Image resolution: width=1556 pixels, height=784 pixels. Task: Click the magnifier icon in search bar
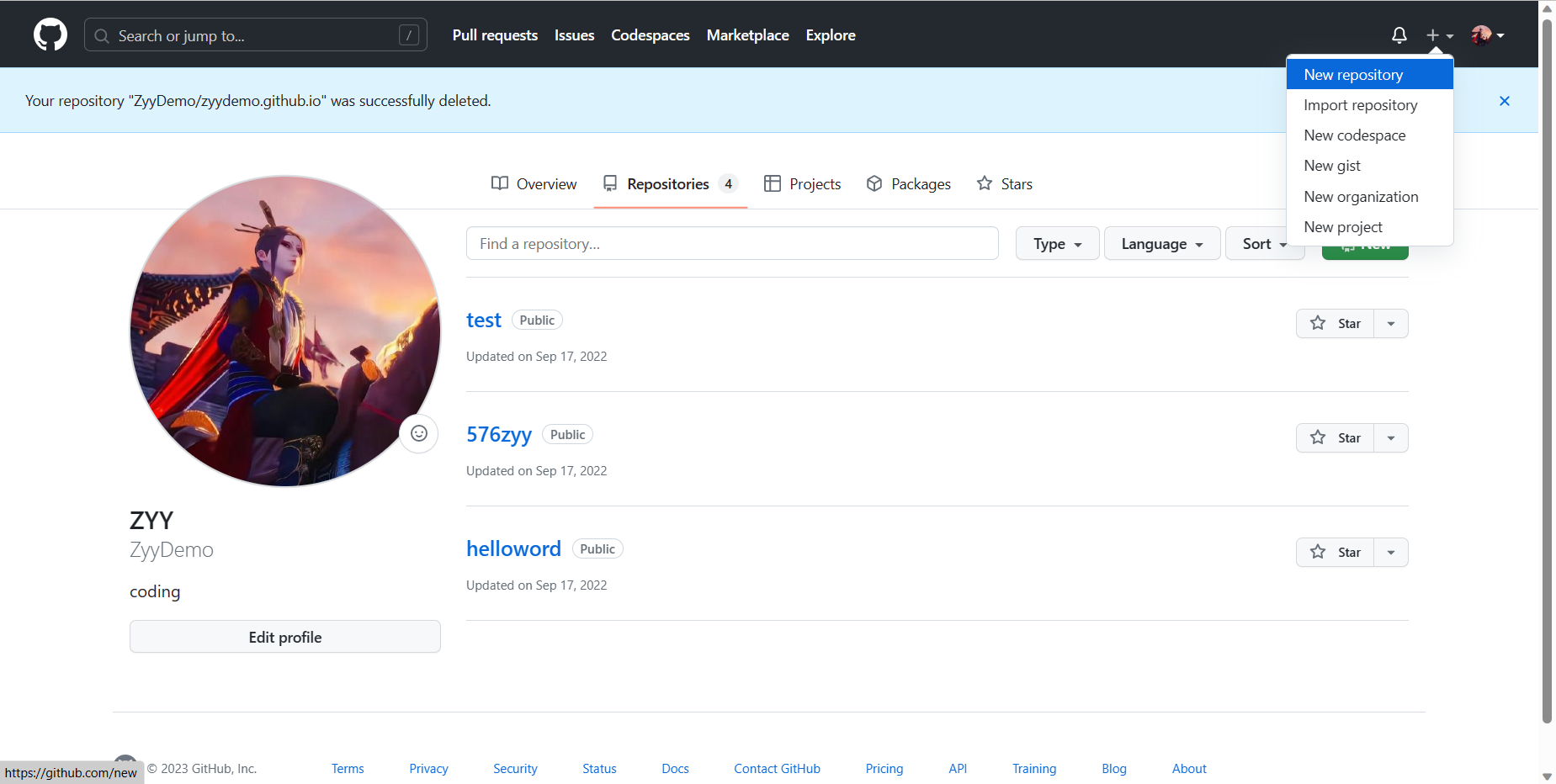click(102, 36)
